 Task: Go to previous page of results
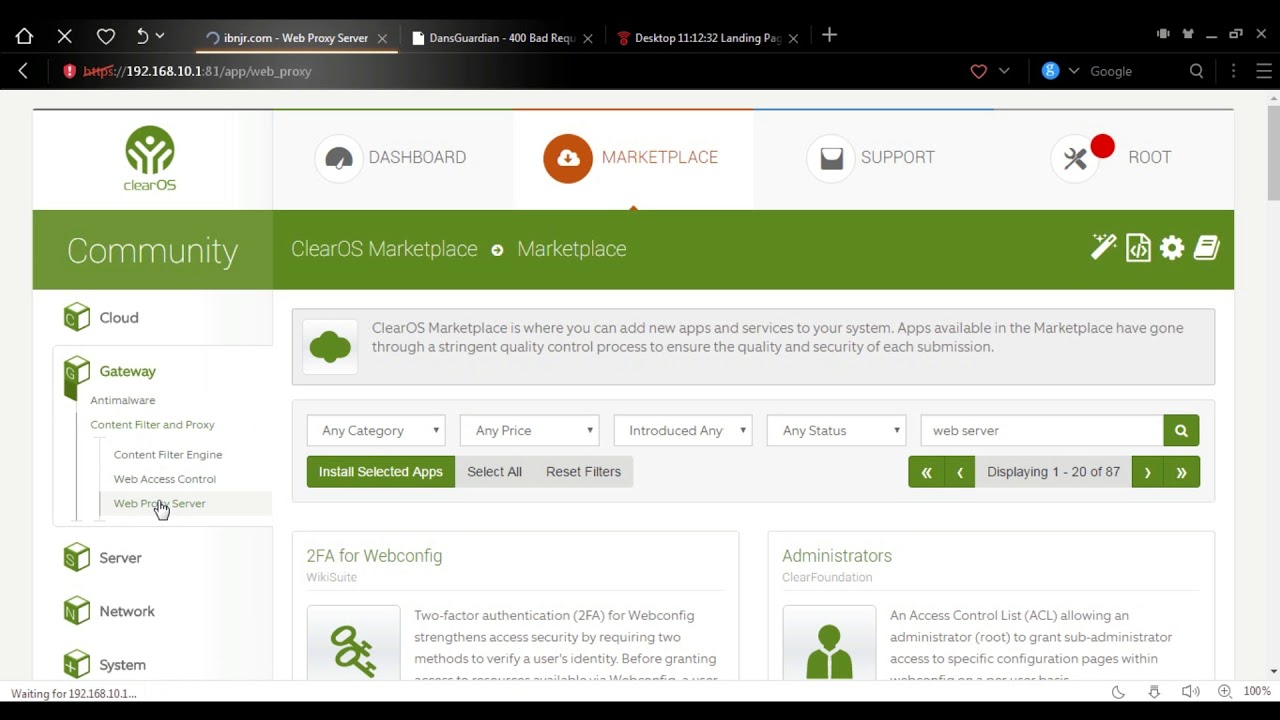pos(960,472)
